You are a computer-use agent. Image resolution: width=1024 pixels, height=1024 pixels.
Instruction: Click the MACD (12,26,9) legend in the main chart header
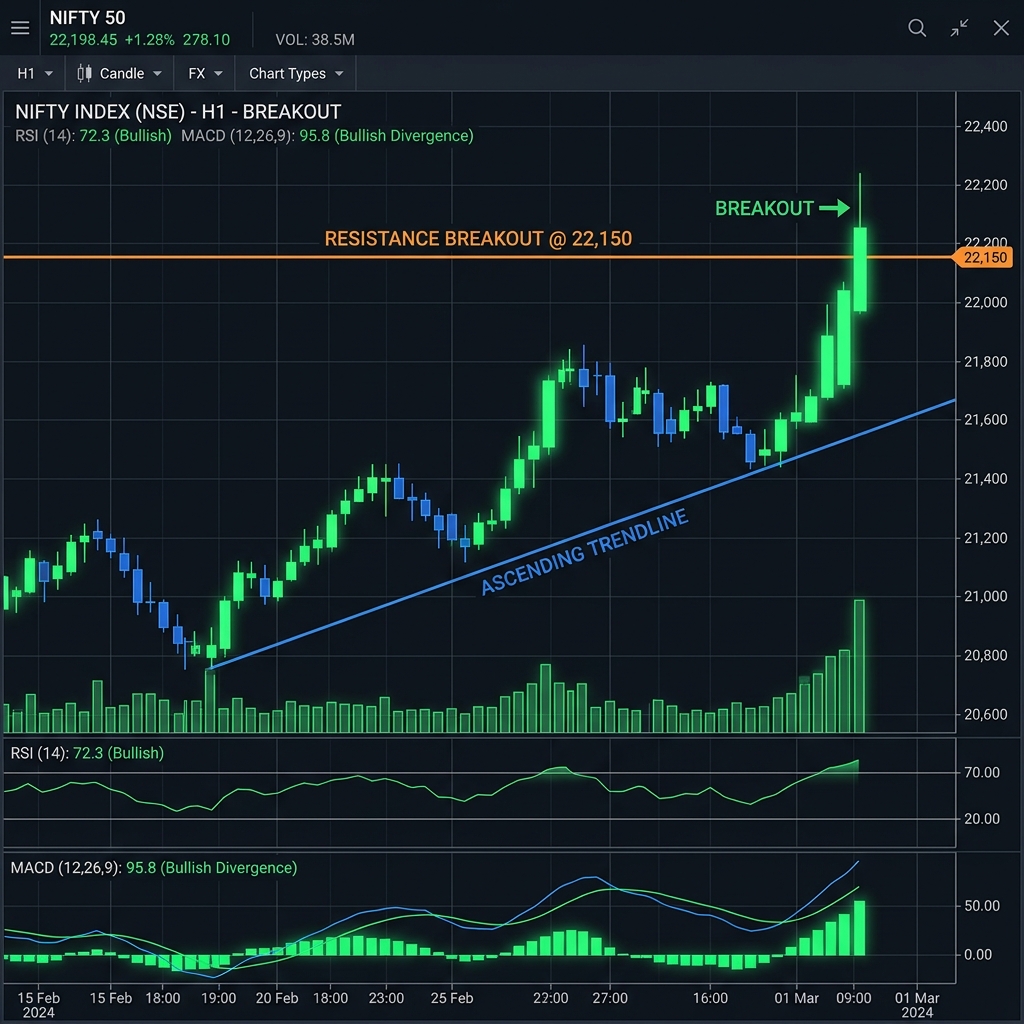pyautogui.click(x=327, y=136)
